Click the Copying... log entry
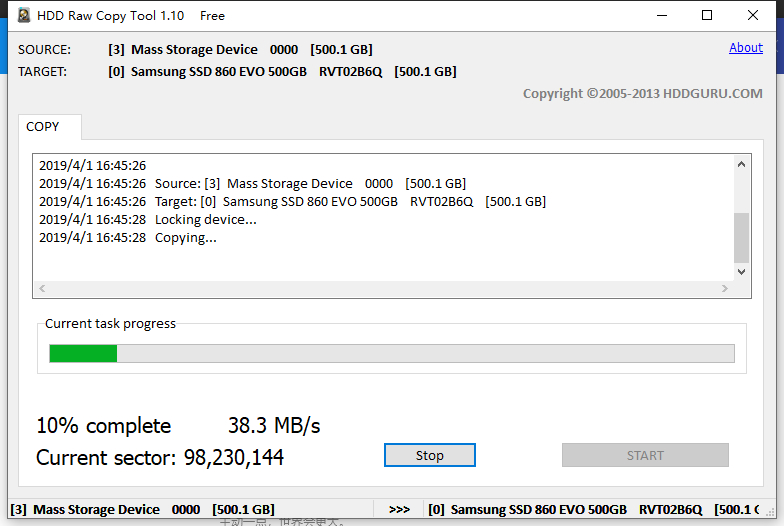Viewport: 784px width, 526px height. point(186,238)
